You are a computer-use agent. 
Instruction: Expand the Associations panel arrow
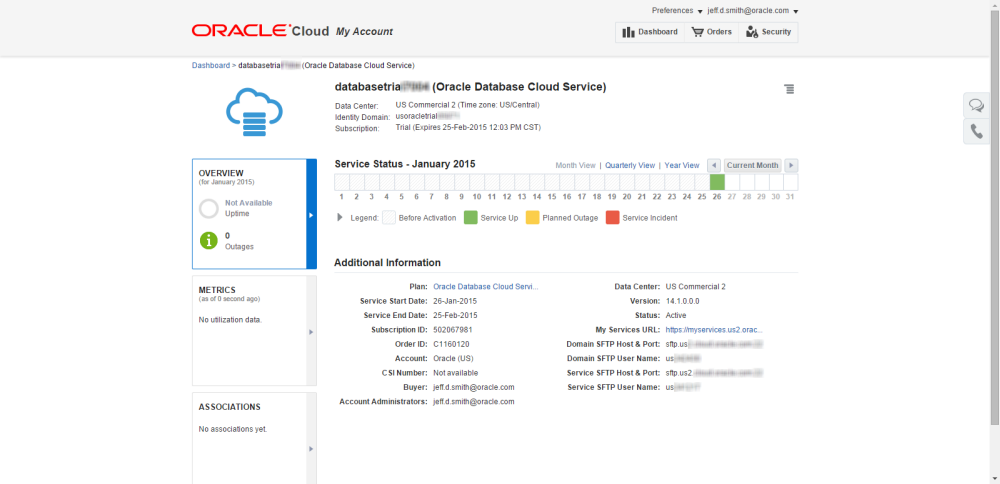click(x=311, y=448)
